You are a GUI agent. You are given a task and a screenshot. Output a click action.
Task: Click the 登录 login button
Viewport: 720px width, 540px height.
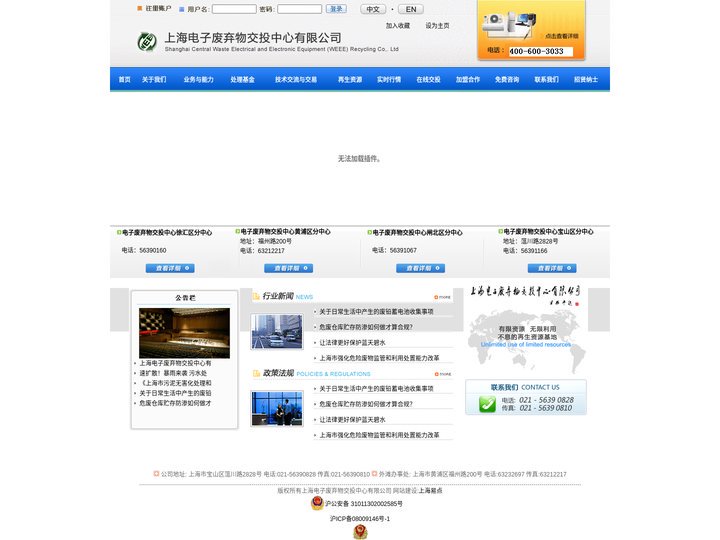point(336,9)
